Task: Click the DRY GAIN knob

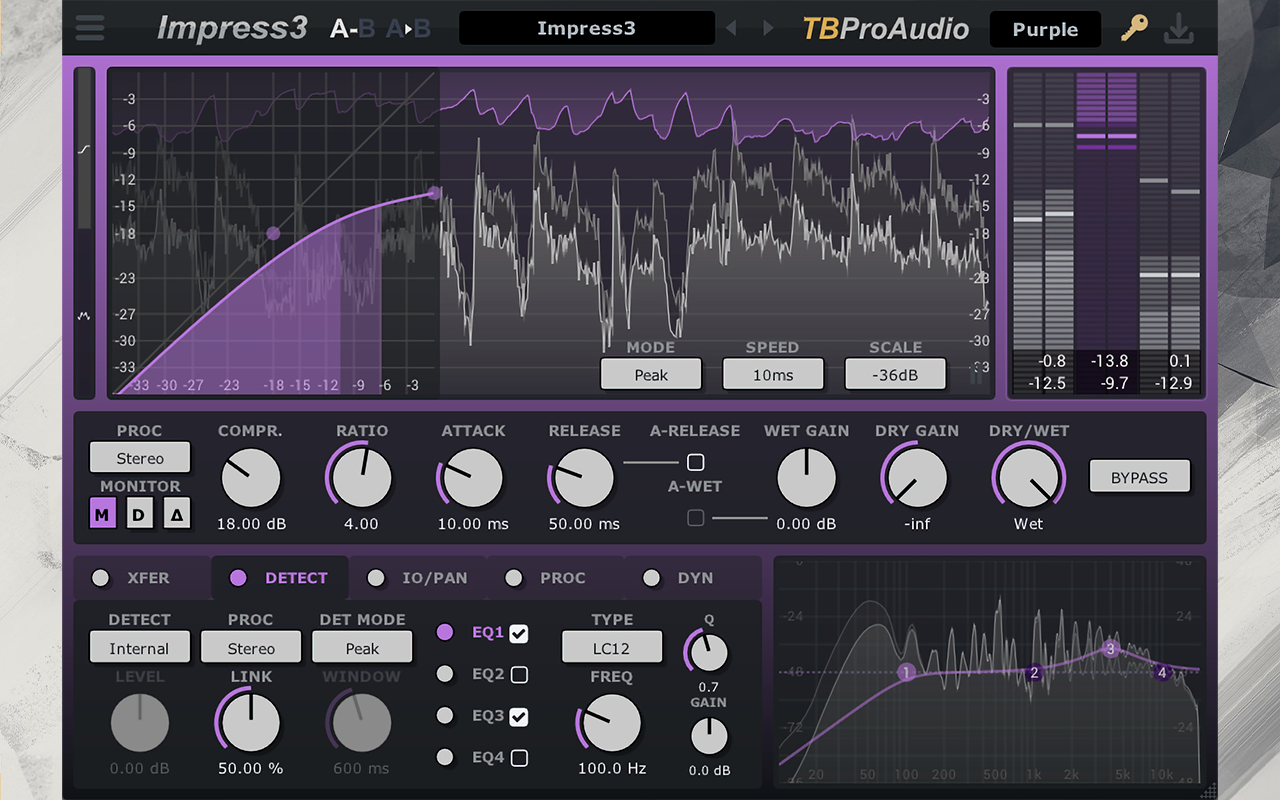Action: coord(916,477)
